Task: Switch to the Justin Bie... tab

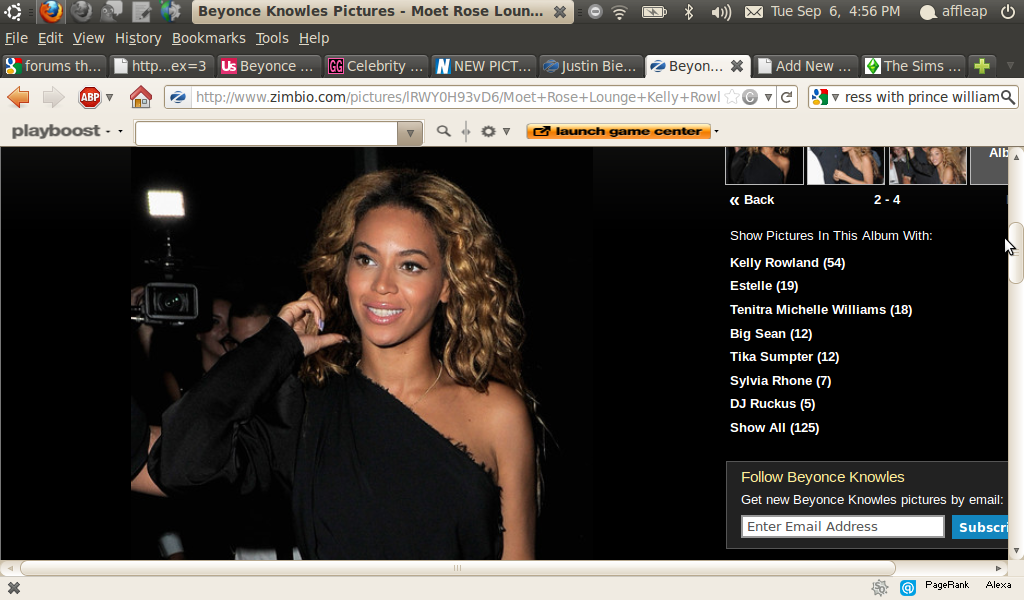Action: point(590,66)
